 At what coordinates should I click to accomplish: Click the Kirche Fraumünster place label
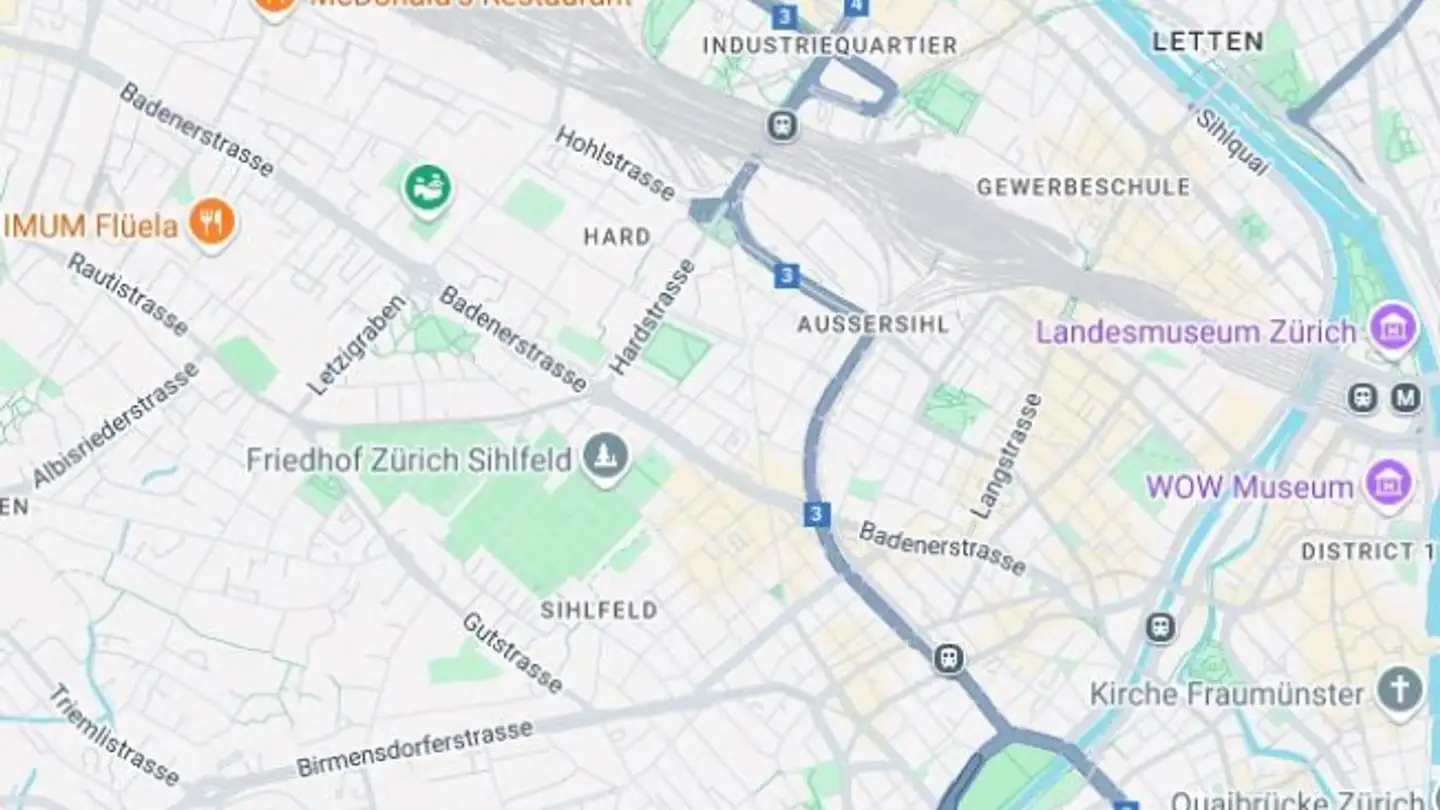pos(1227,693)
